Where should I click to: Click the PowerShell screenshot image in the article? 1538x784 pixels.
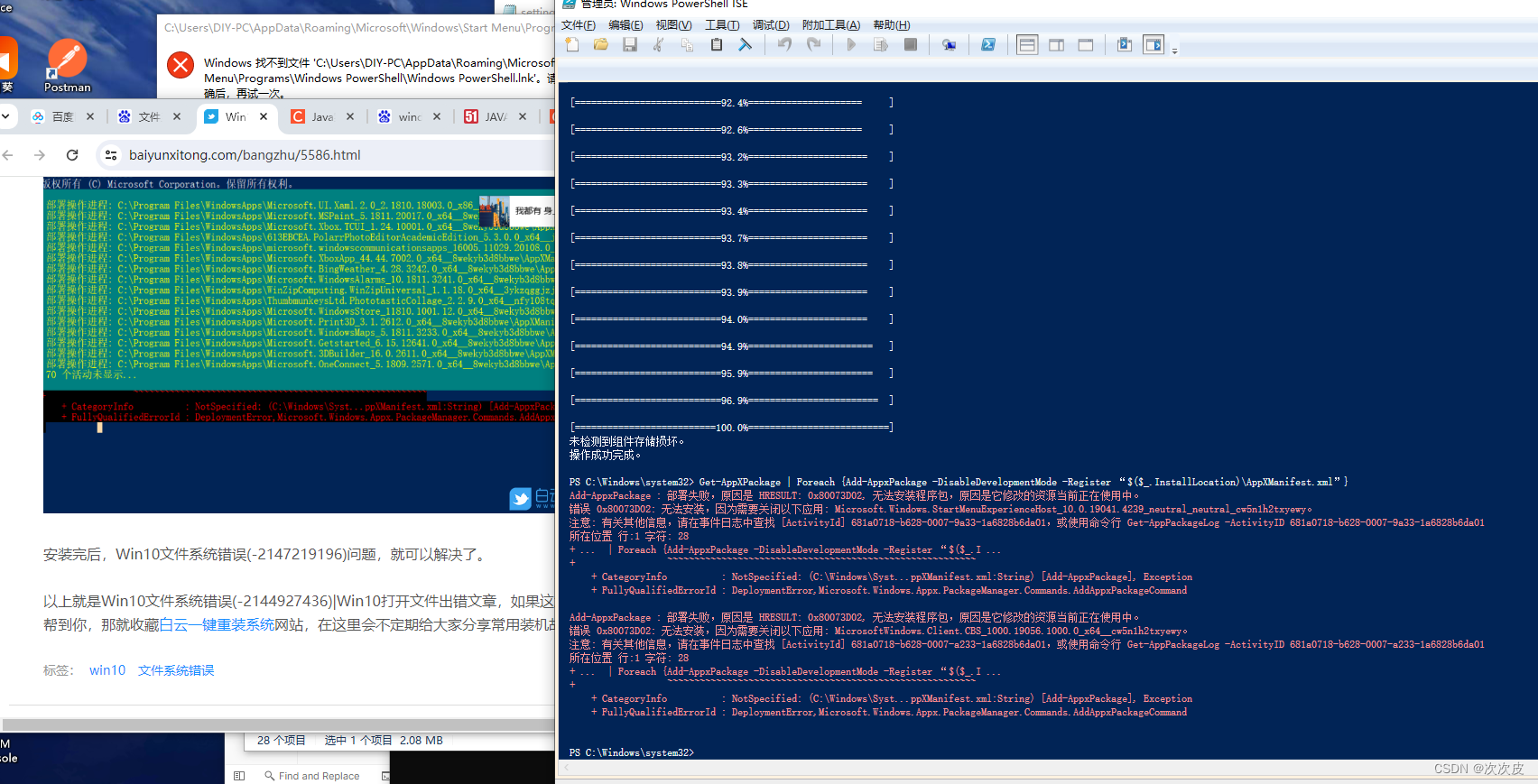pyautogui.click(x=299, y=346)
